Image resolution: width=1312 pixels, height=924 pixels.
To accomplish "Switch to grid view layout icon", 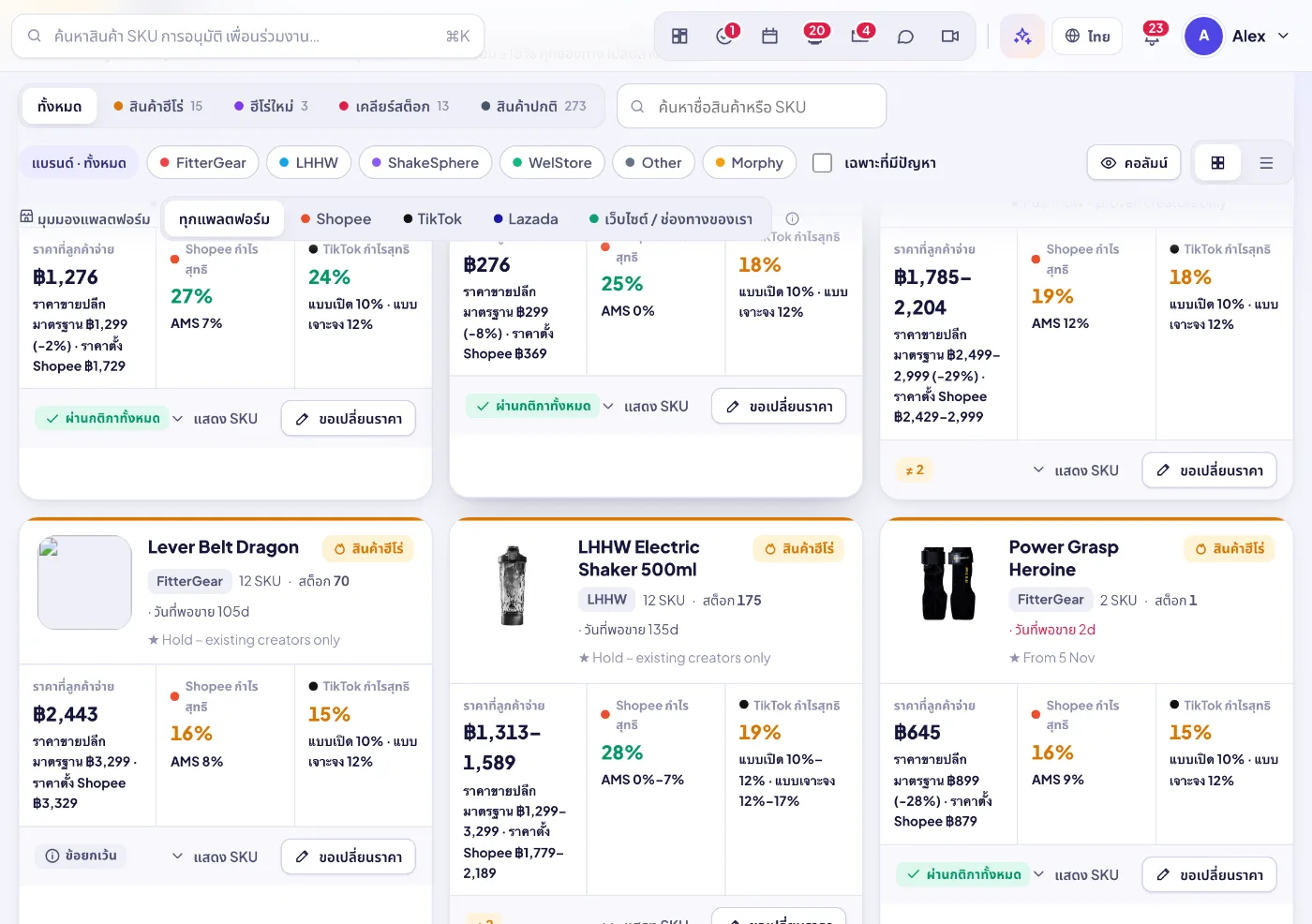I will (1217, 163).
